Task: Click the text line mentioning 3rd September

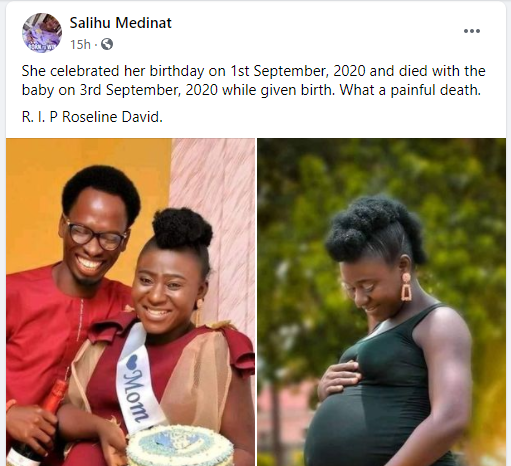Action: [x=251, y=90]
